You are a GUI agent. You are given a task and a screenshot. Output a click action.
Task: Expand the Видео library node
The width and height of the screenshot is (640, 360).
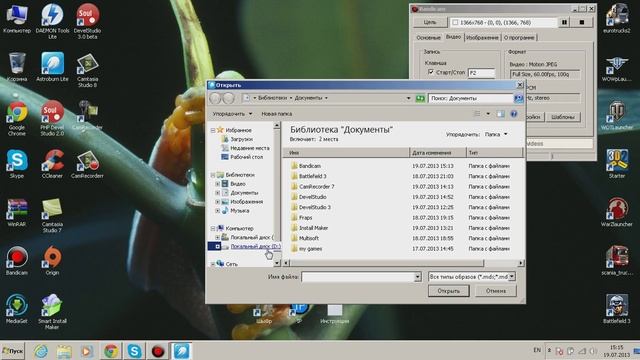(x=218, y=184)
